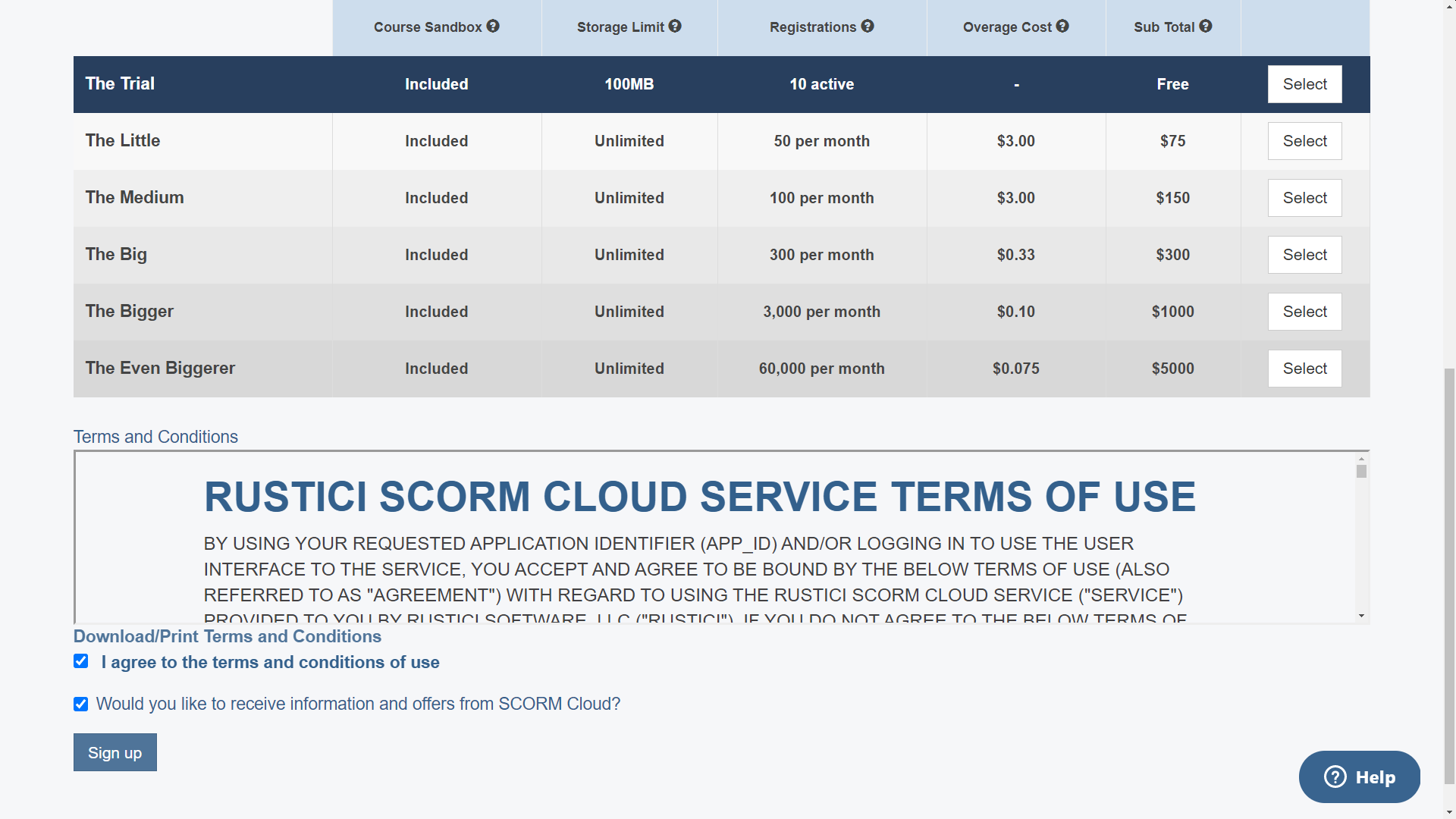Open the Registrations help icon
The image size is (1456, 819).
click(x=867, y=26)
